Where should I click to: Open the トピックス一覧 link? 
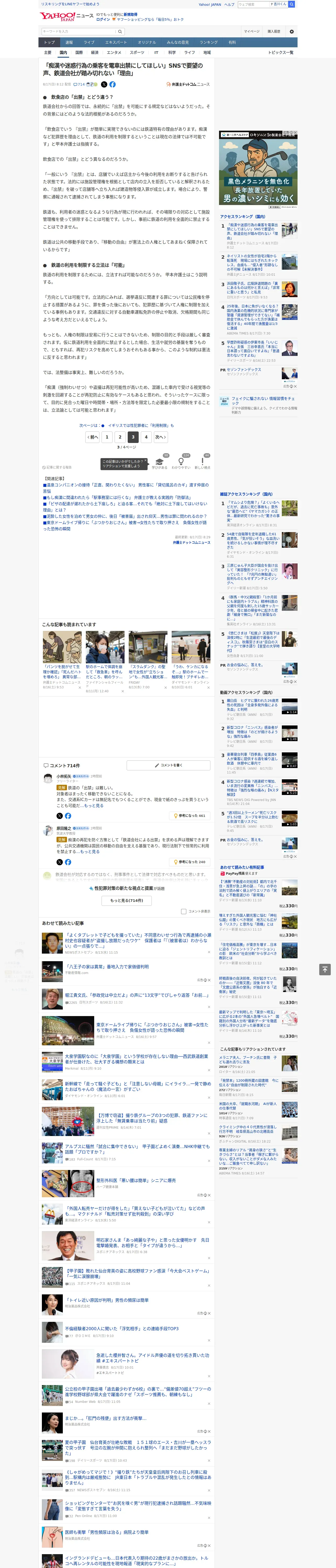pos(281,52)
